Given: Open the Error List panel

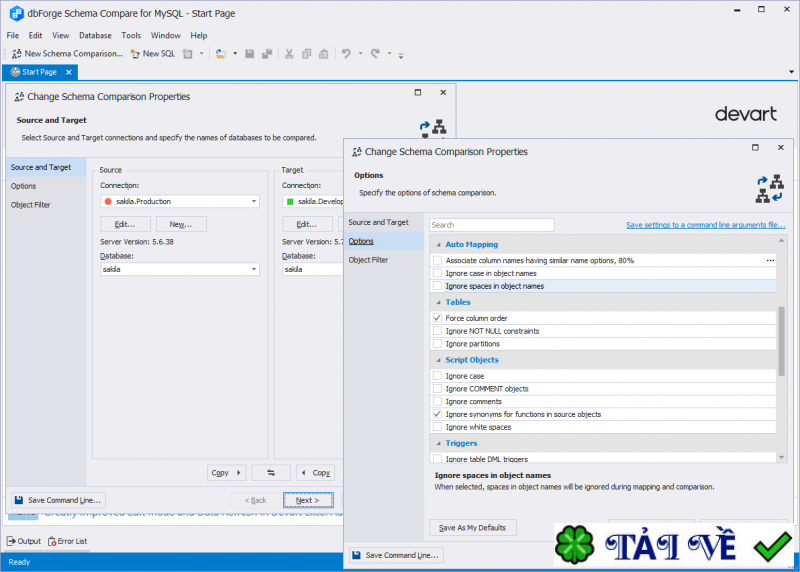Looking at the screenshot, I should (x=67, y=541).
